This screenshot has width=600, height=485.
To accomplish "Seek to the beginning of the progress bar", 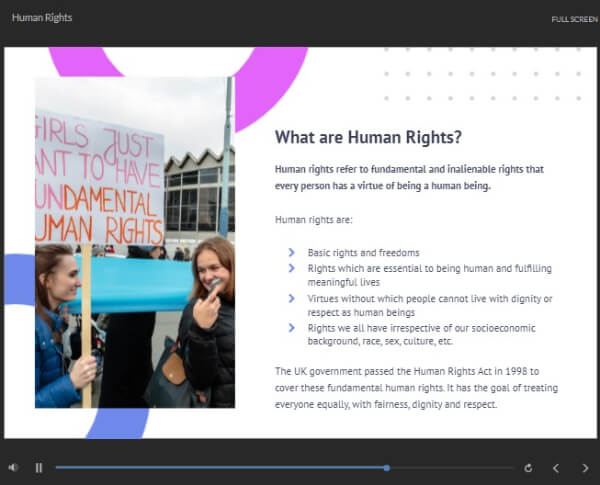I will click(57, 468).
